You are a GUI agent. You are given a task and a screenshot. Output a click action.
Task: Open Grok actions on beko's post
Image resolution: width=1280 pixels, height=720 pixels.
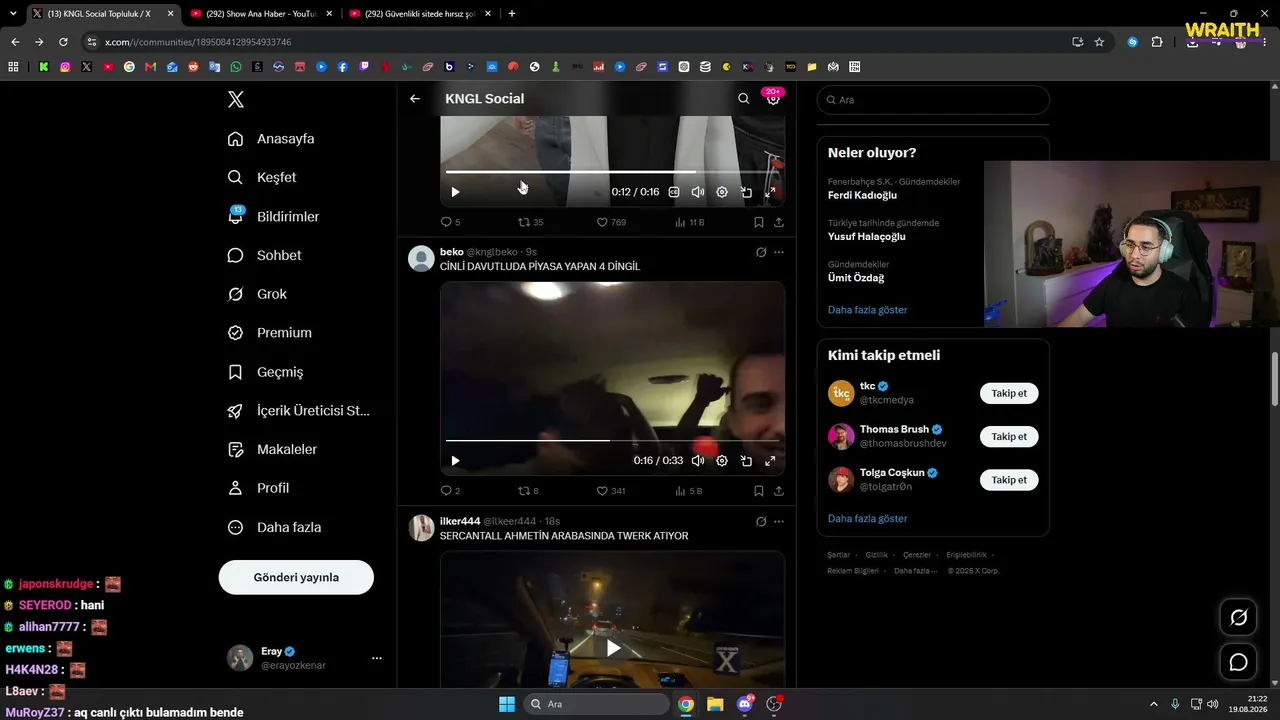pos(761,252)
